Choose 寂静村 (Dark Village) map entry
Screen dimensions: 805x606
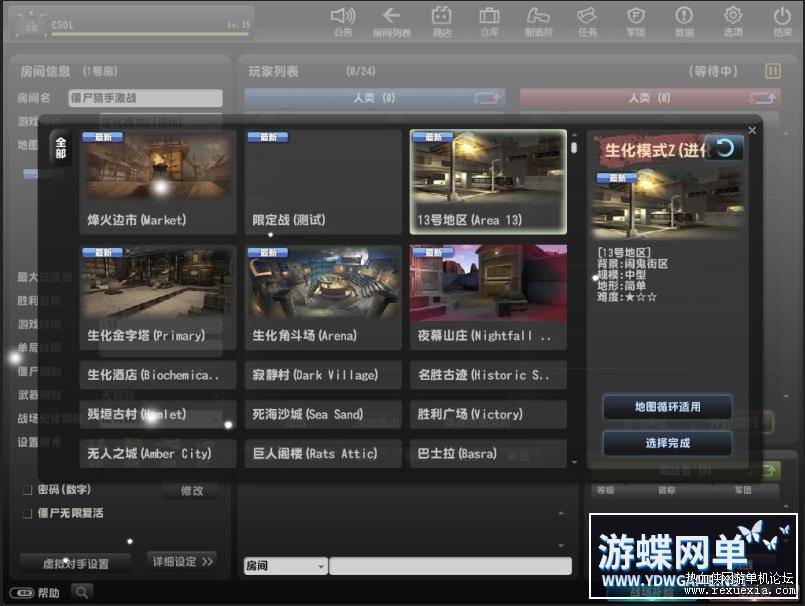[x=323, y=375]
